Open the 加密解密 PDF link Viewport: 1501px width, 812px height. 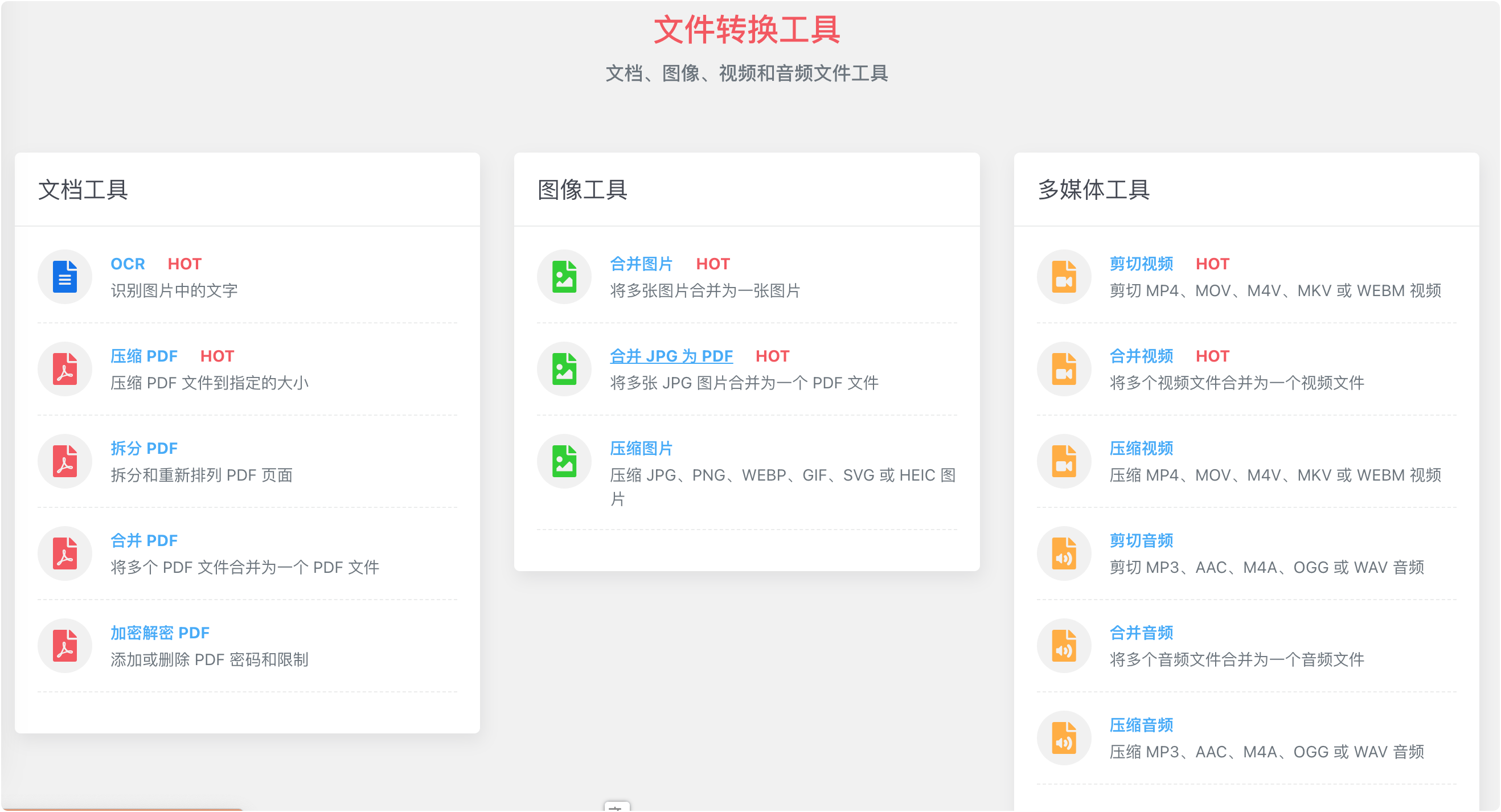pyautogui.click(x=160, y=633)
